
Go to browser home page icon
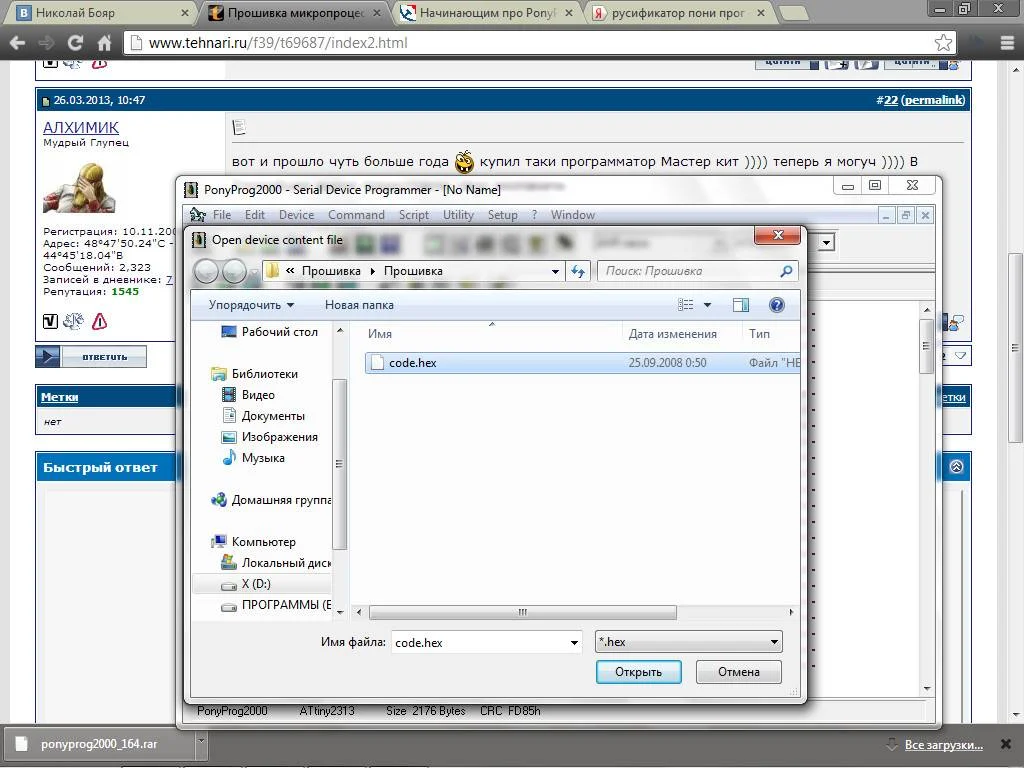point(104,43)
